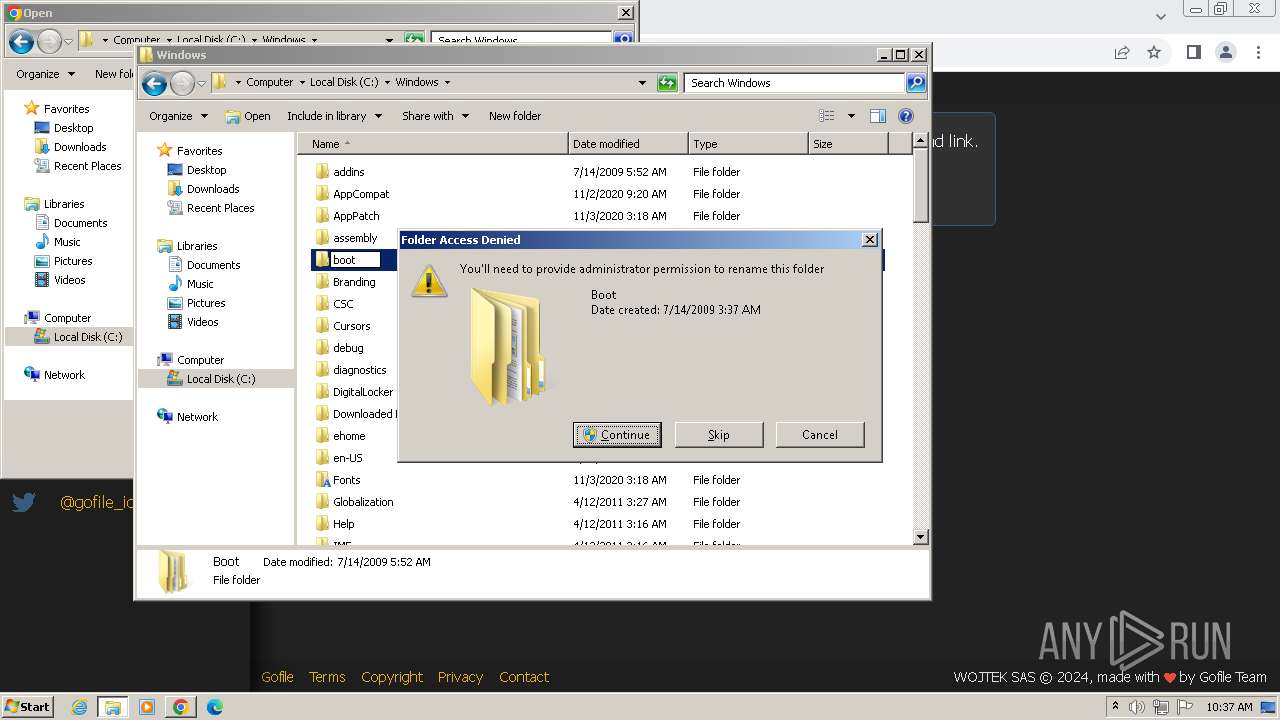Image resolution: width=1280 pixels, height=720 pixels.
Task: Open Copyright link in page footer
Action: 392,677
